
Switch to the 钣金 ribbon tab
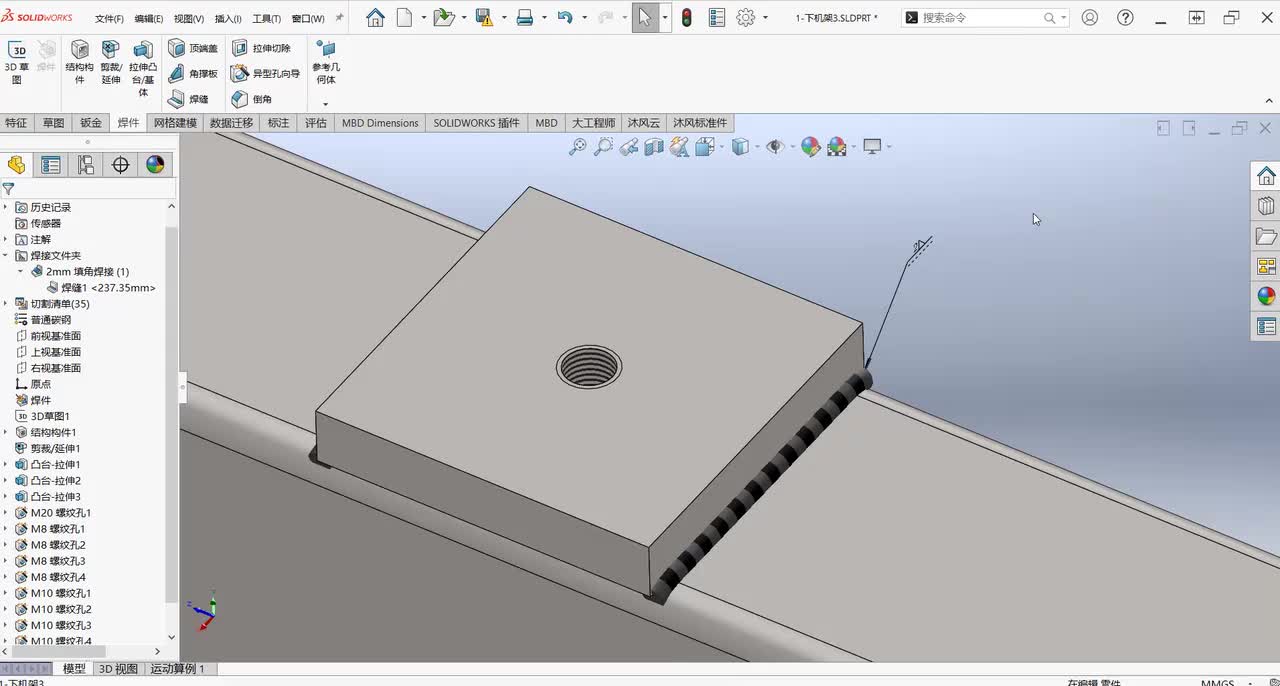click(91, 123)
